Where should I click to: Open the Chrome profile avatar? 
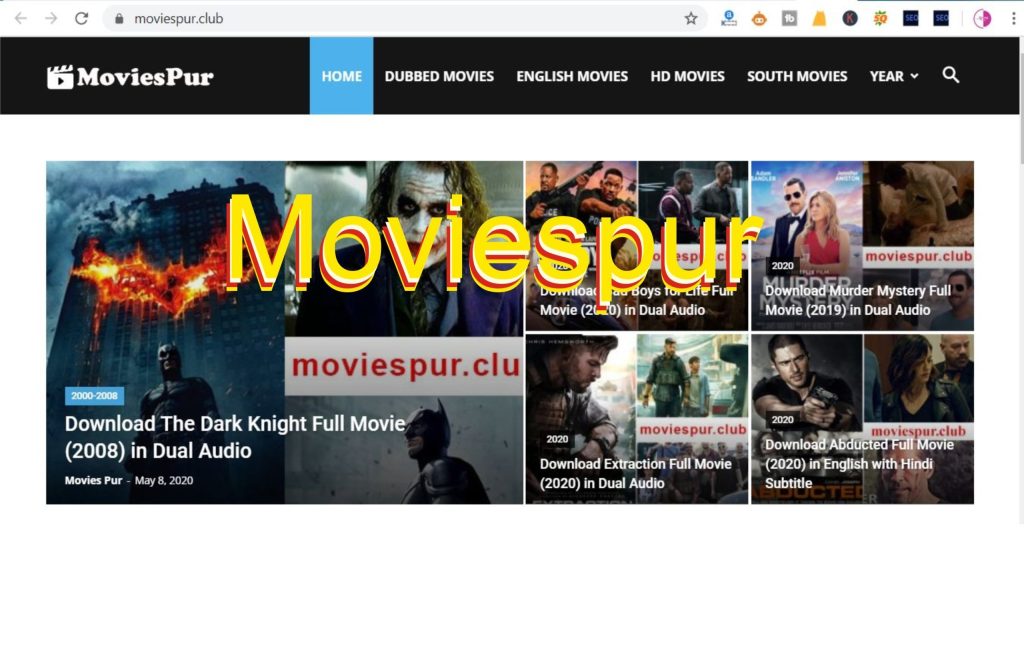(982, 18)
